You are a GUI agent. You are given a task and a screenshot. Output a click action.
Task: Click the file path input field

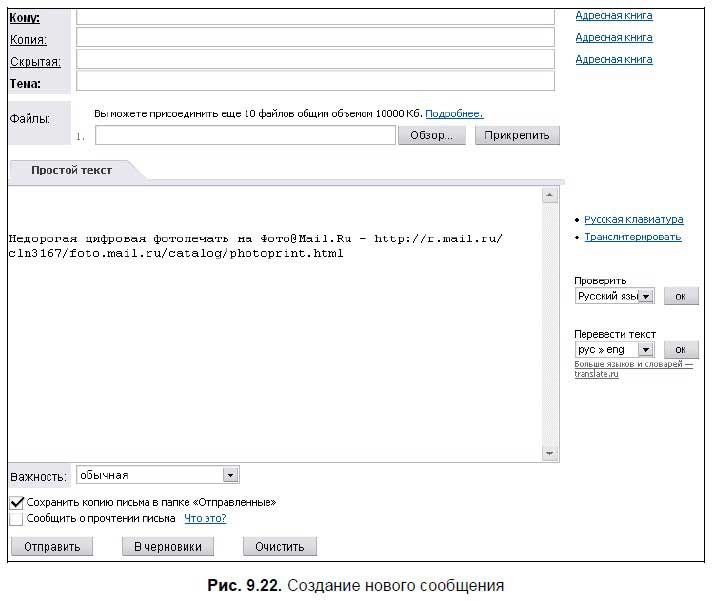pos(245,135)
